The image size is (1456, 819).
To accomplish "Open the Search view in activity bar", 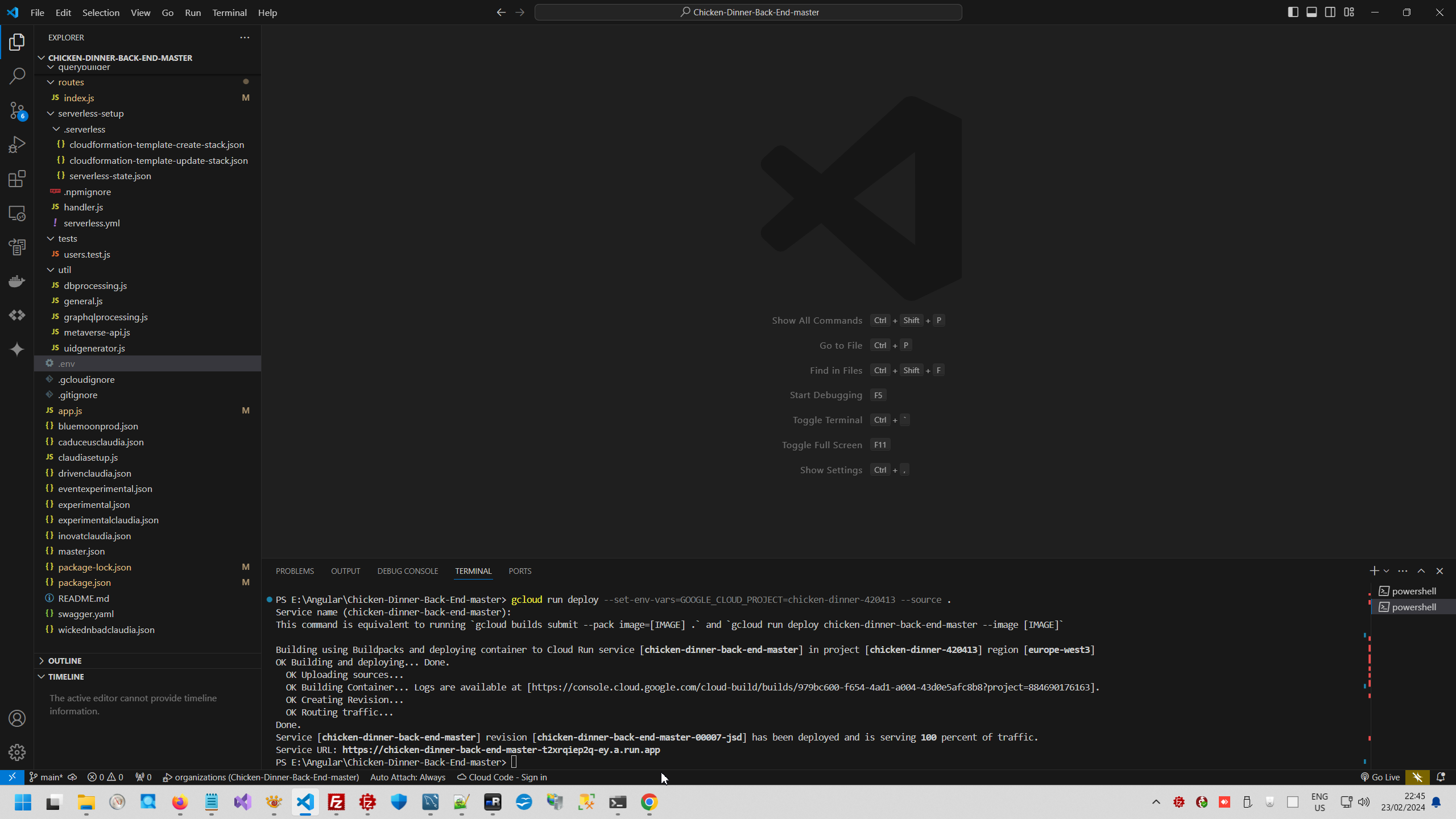I will [17, 76].
